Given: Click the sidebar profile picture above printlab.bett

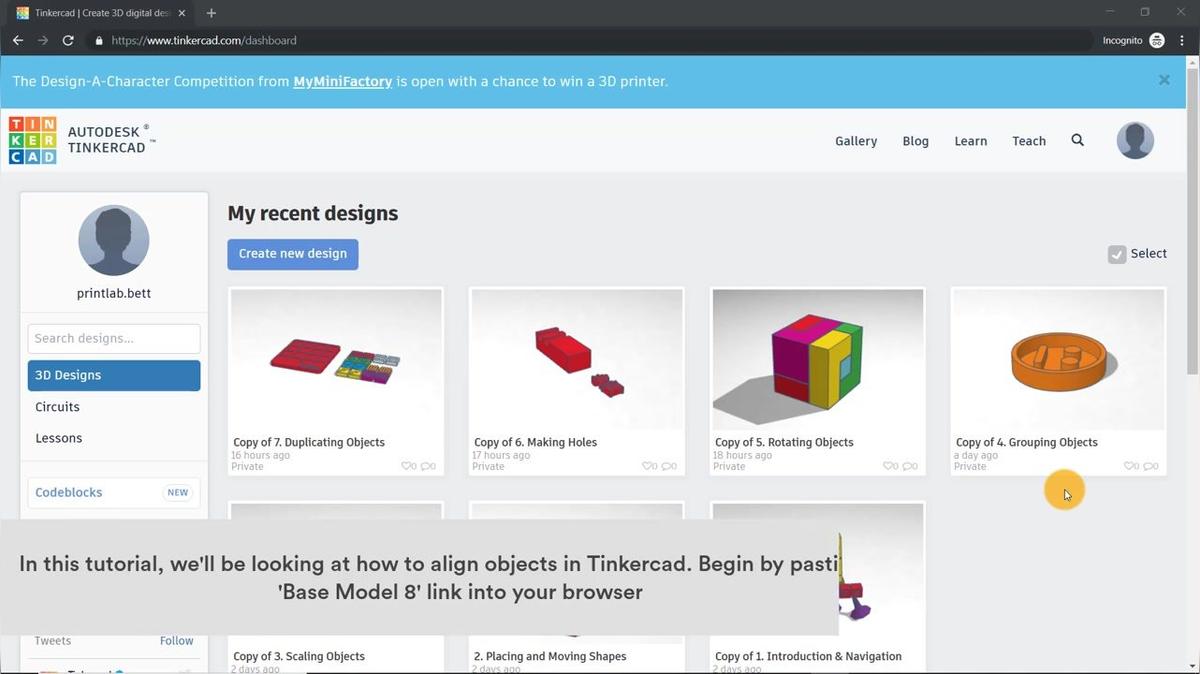Looking at the screenshot, I should click(x=114, y=240).
